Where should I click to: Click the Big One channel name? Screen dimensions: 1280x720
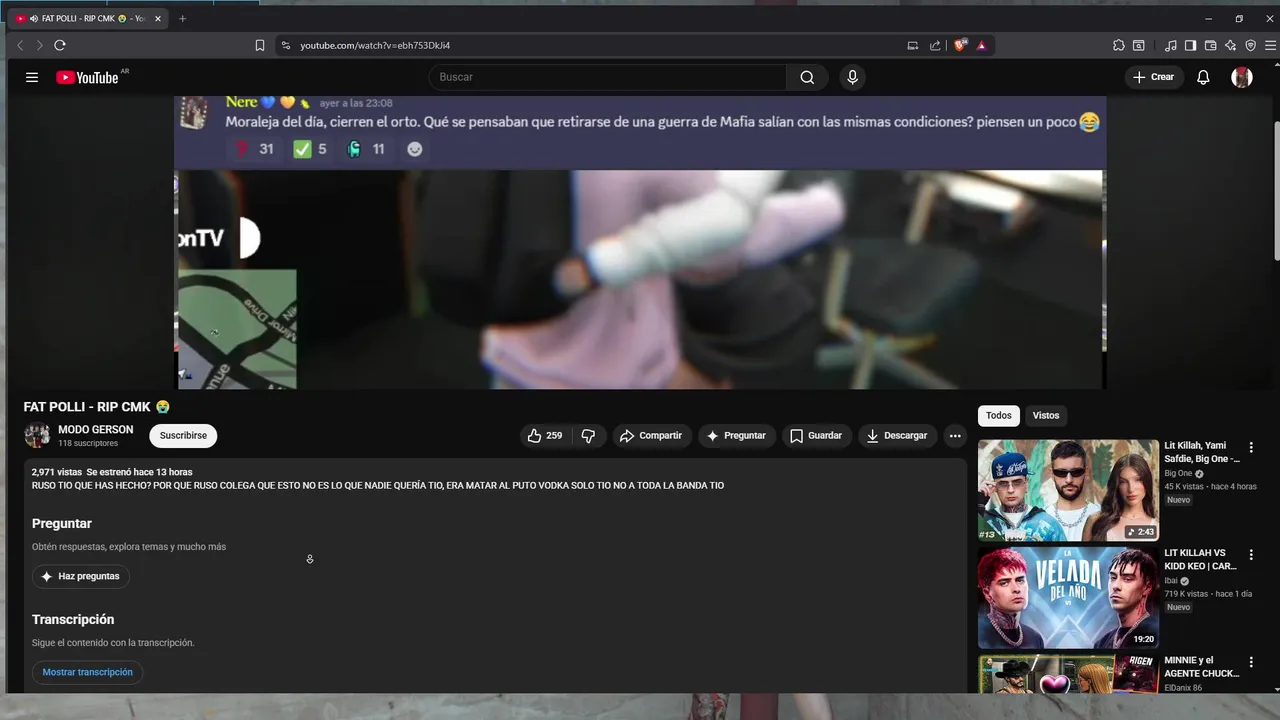point(1178,474)
